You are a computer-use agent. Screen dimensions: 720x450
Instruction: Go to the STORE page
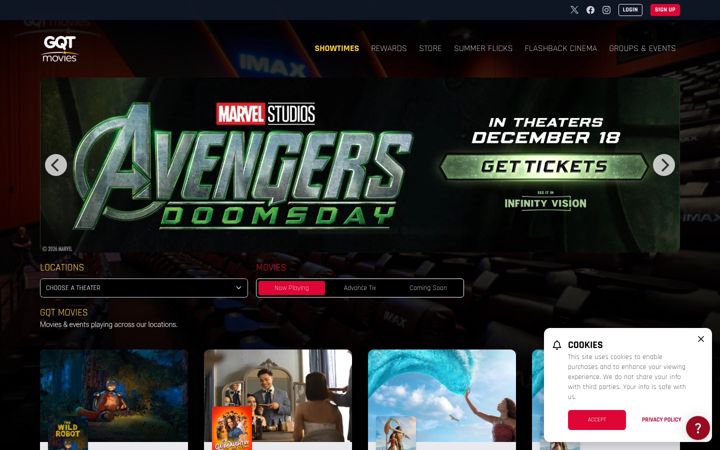(430, 48)
